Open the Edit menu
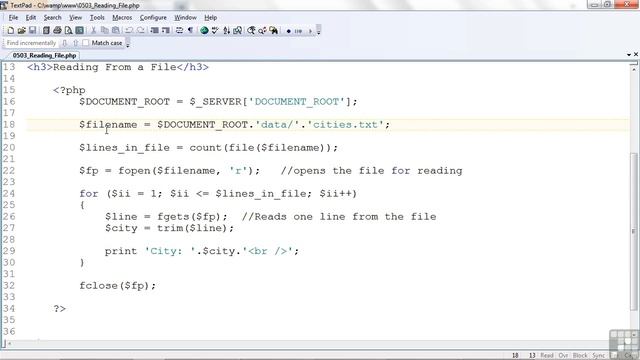The width and height of the screenshot is (640, 360). pyautogui.click(x=31, y=18)
